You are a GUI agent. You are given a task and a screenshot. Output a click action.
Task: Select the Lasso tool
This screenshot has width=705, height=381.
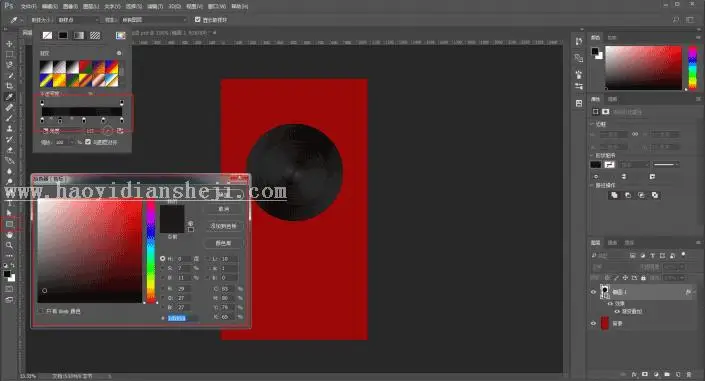[9, 65]
